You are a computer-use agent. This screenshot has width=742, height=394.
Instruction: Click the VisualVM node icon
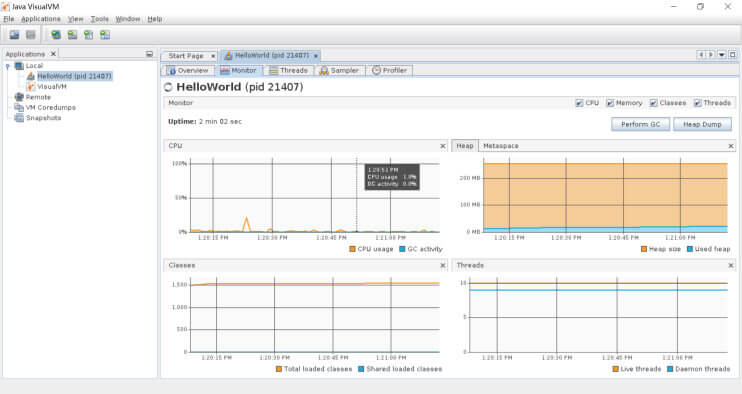pyautogui.click(x=31, y=87)
